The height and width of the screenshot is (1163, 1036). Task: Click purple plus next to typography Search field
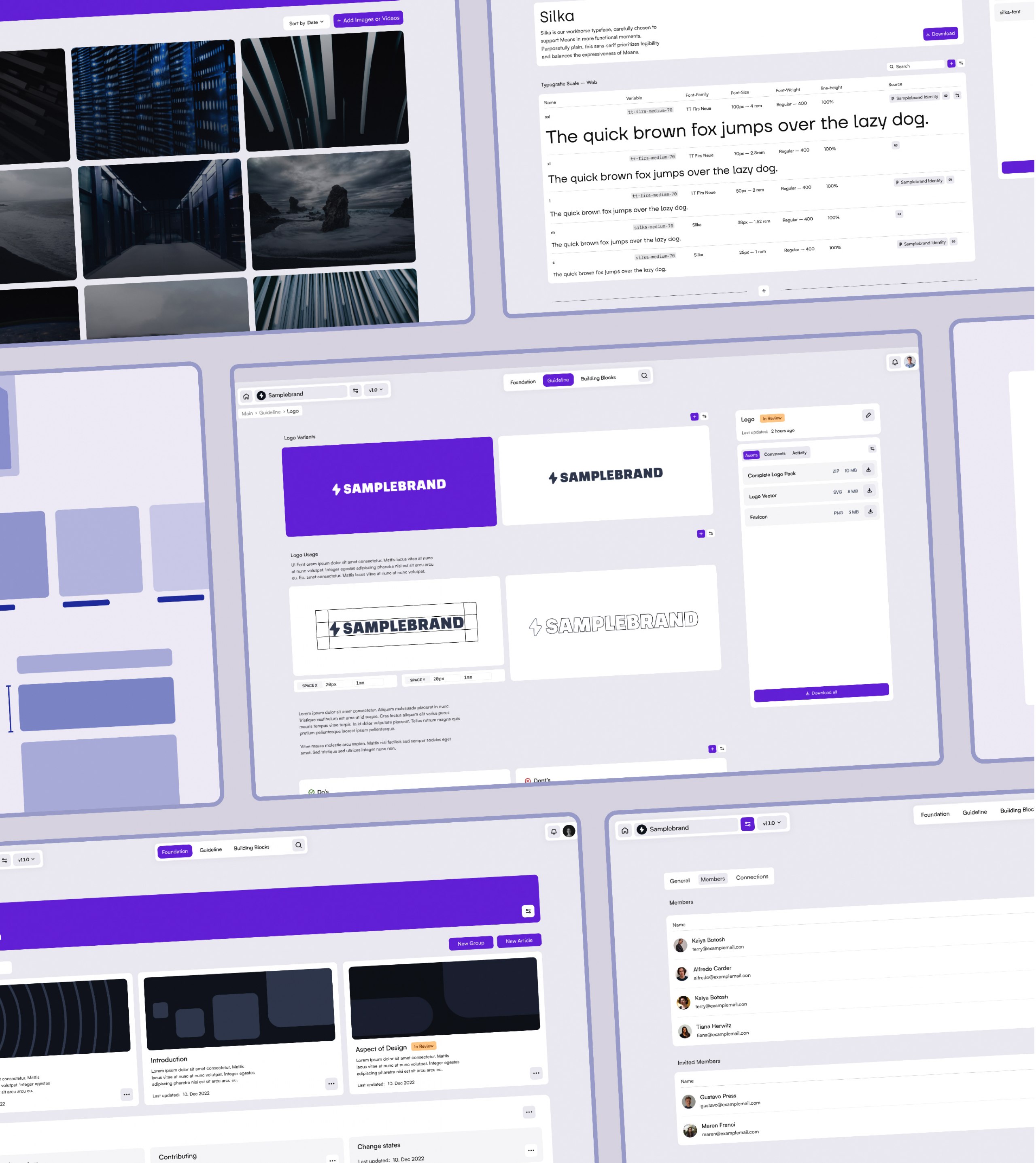click(951, 64)
